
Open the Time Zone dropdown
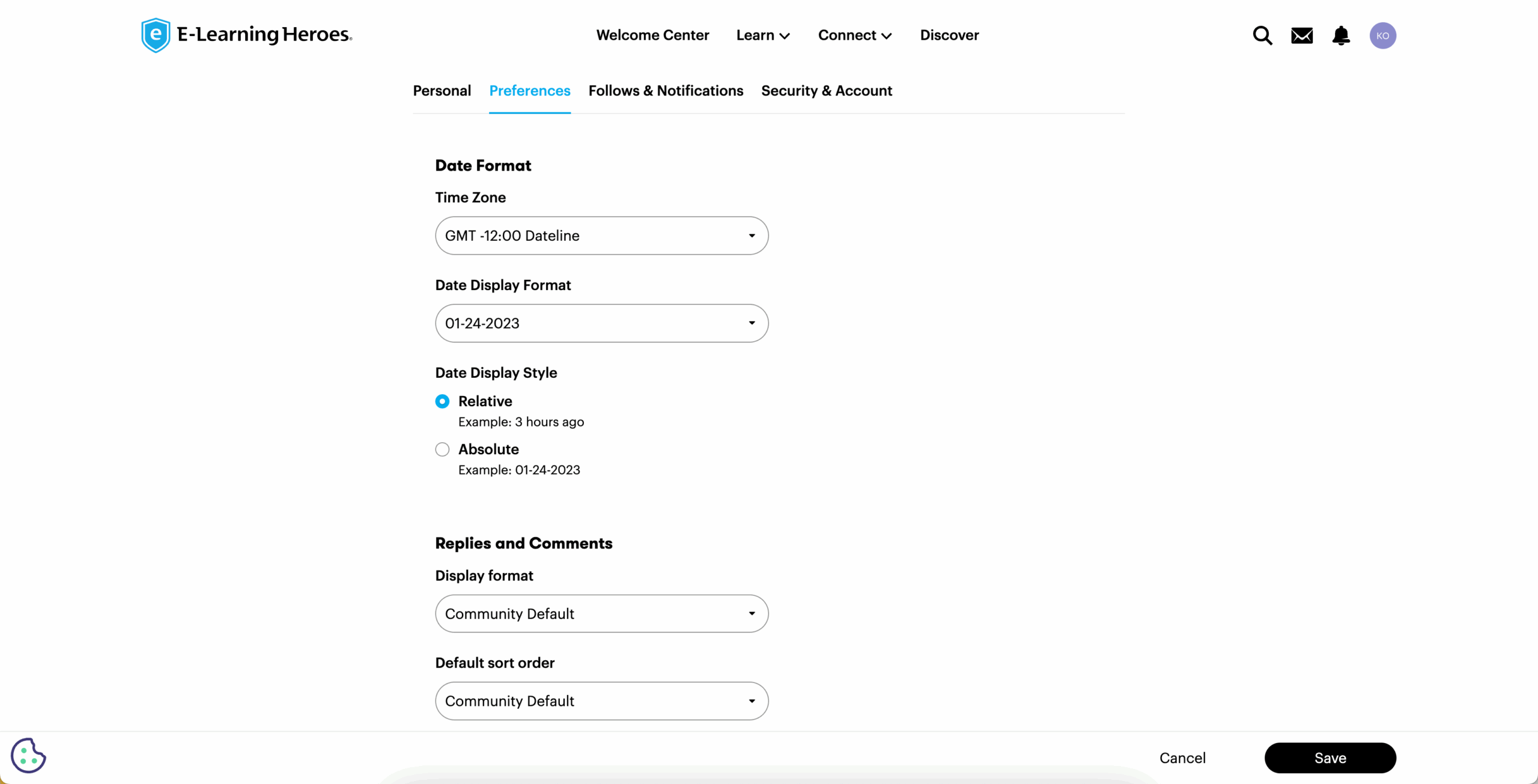pos(601,236)
